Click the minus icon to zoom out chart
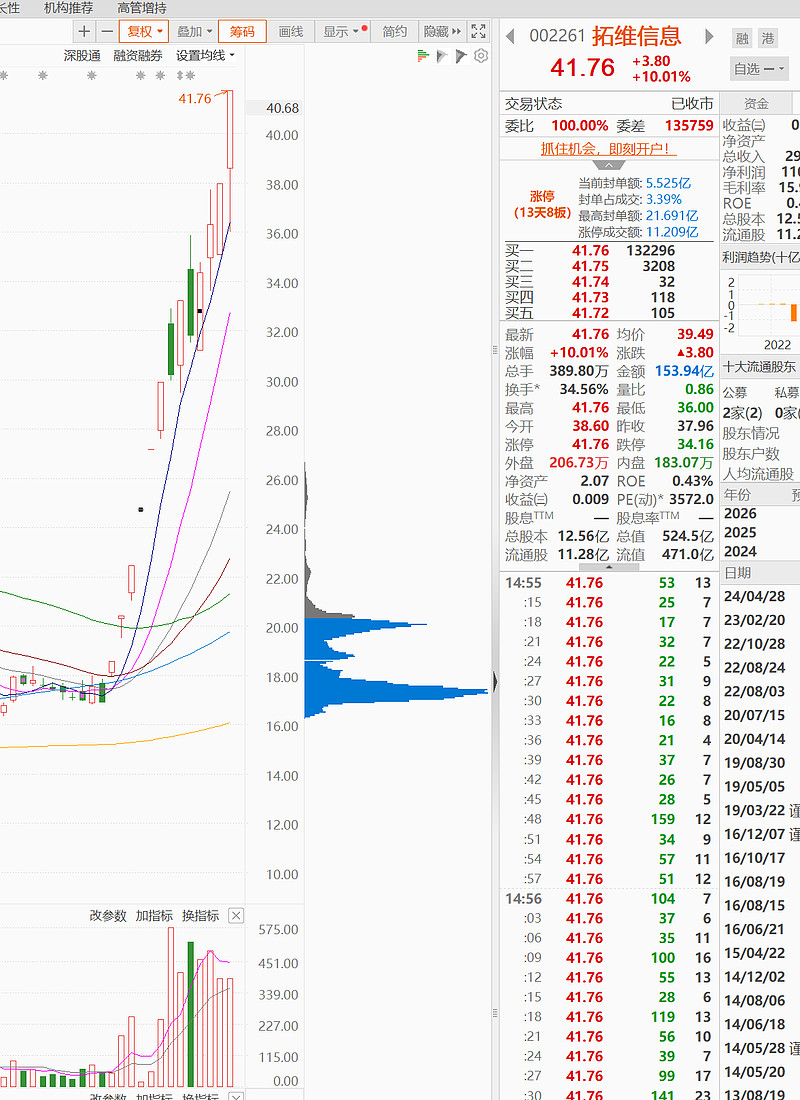Screen dimensions: 800x1100 (107, 31)
